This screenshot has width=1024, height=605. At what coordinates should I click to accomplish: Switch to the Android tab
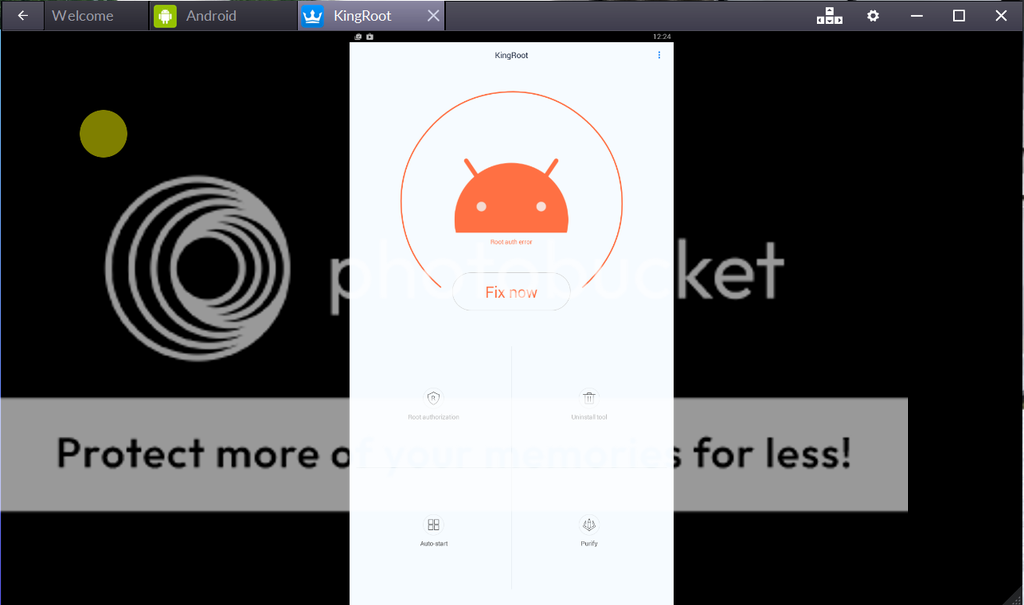(x=211, y=16)
